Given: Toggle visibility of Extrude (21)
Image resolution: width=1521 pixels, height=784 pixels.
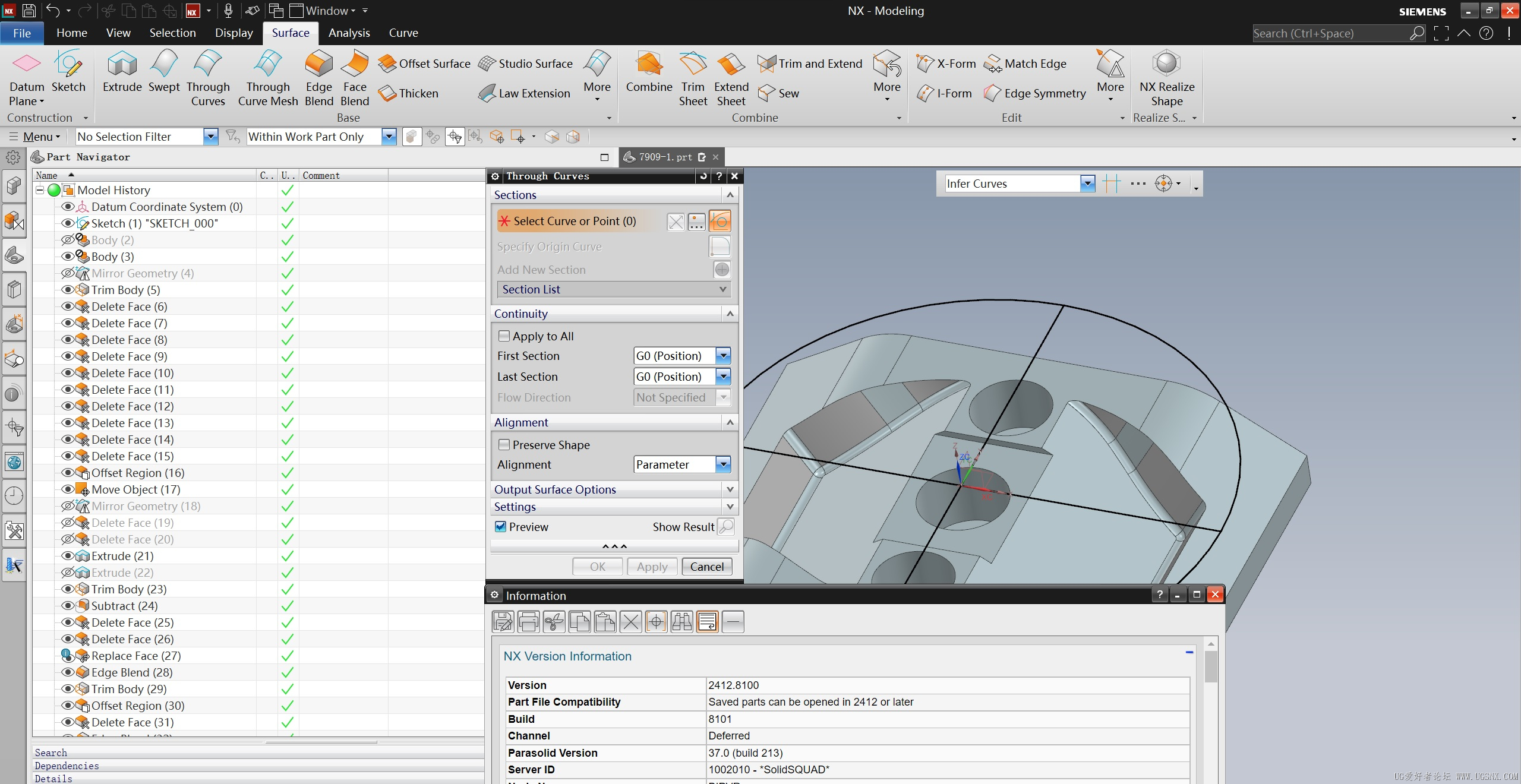Looking at the screenshot, I should (x=68, y=556).
